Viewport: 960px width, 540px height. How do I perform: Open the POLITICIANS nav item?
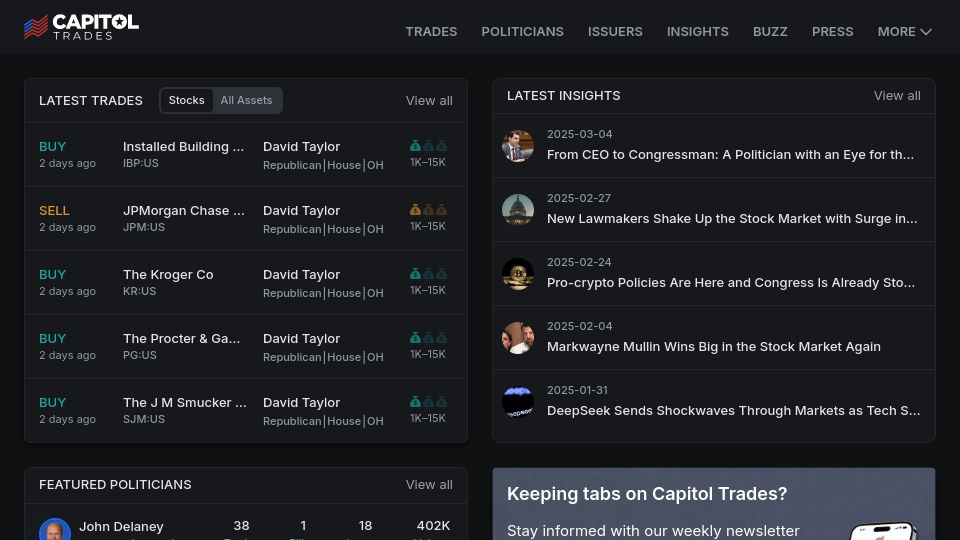[x=522, y=32]
